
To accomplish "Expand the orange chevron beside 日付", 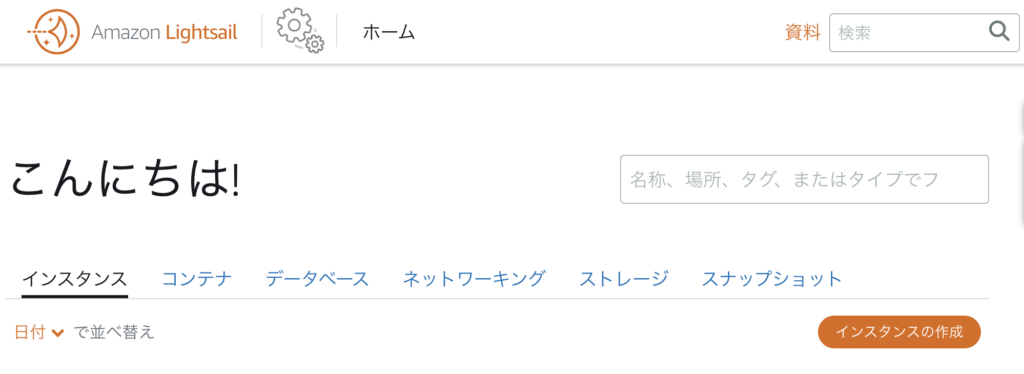I will [57, 333].
